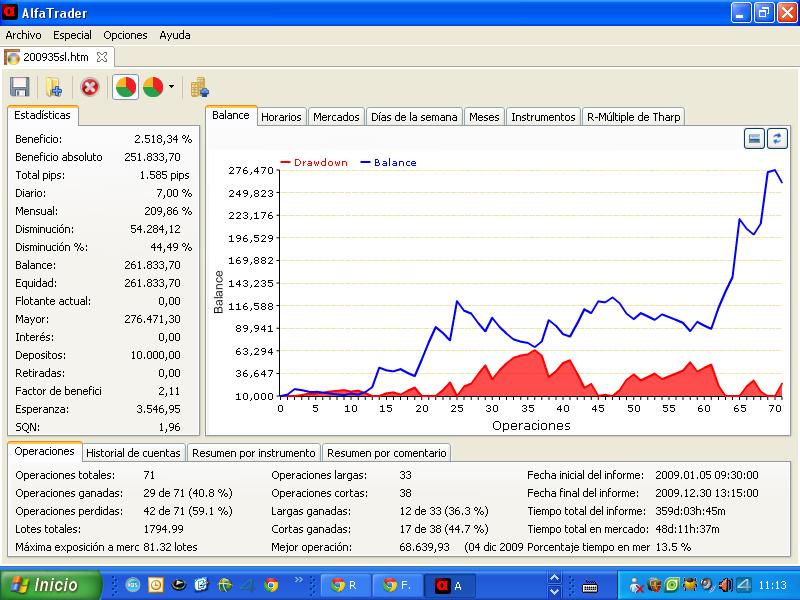
Task: Open the Opciones menu
Action: pos(125,35)
